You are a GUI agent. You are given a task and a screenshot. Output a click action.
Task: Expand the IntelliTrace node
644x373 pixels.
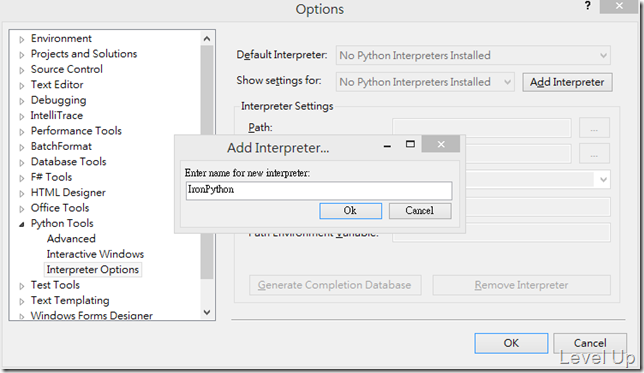pos(22,117)
